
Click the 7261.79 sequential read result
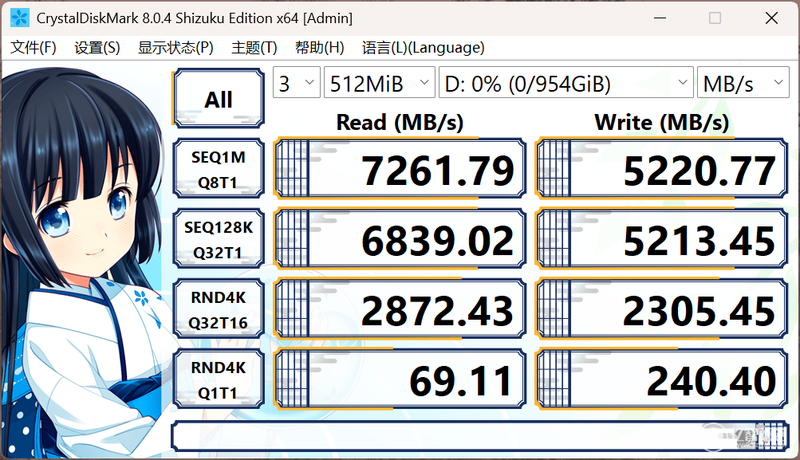click(400, 168)
